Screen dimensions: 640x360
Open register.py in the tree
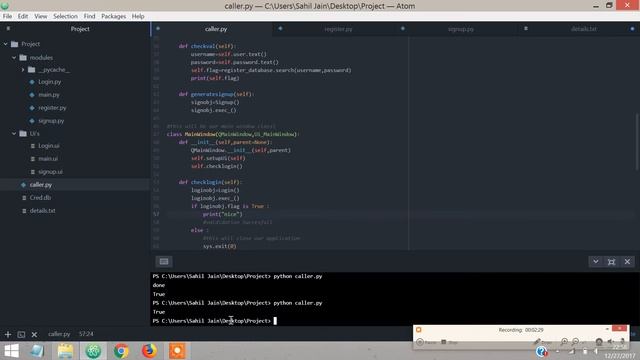[52, 108]
